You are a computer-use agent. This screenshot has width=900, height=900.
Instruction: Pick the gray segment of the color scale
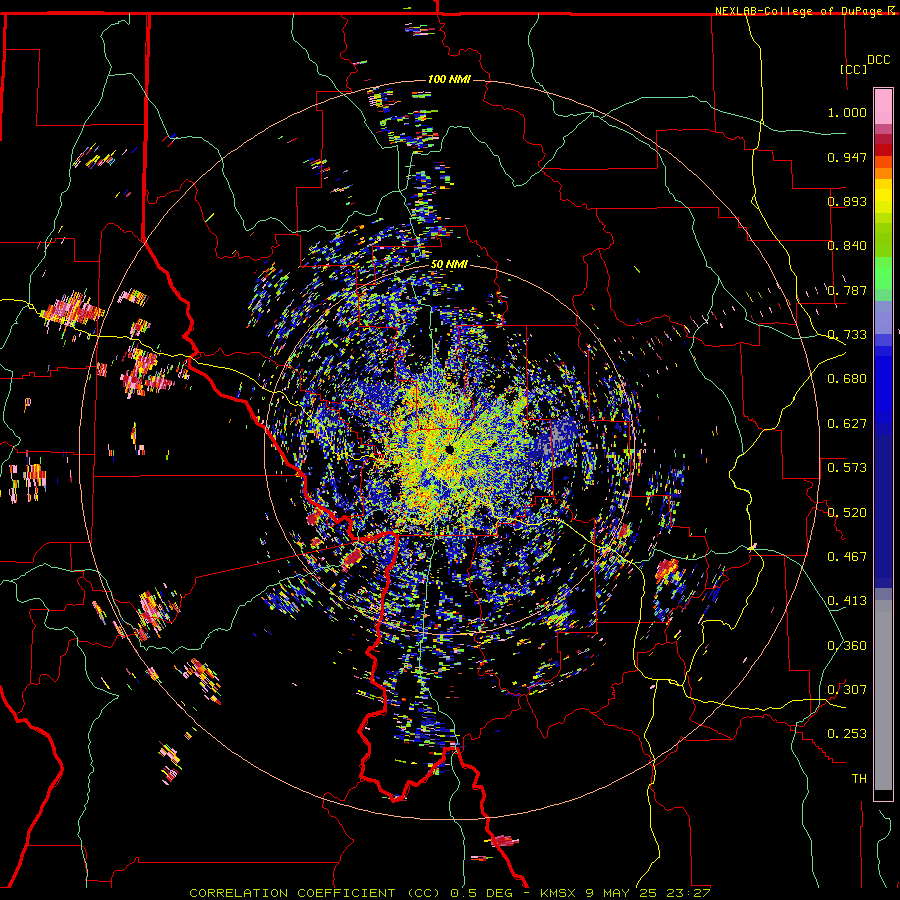pos(883,695)
